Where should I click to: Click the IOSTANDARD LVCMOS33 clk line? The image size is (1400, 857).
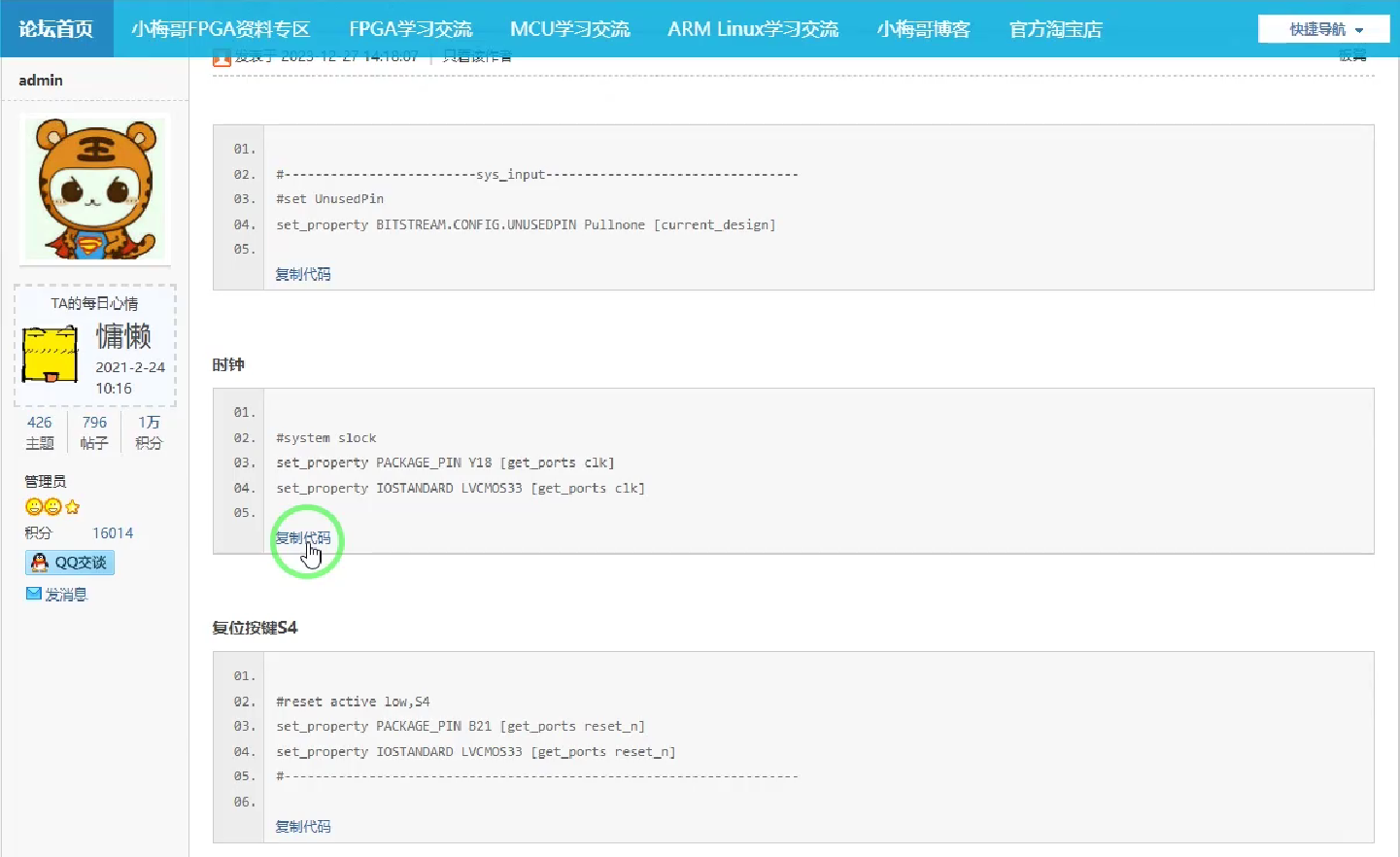tap(461, 488)
